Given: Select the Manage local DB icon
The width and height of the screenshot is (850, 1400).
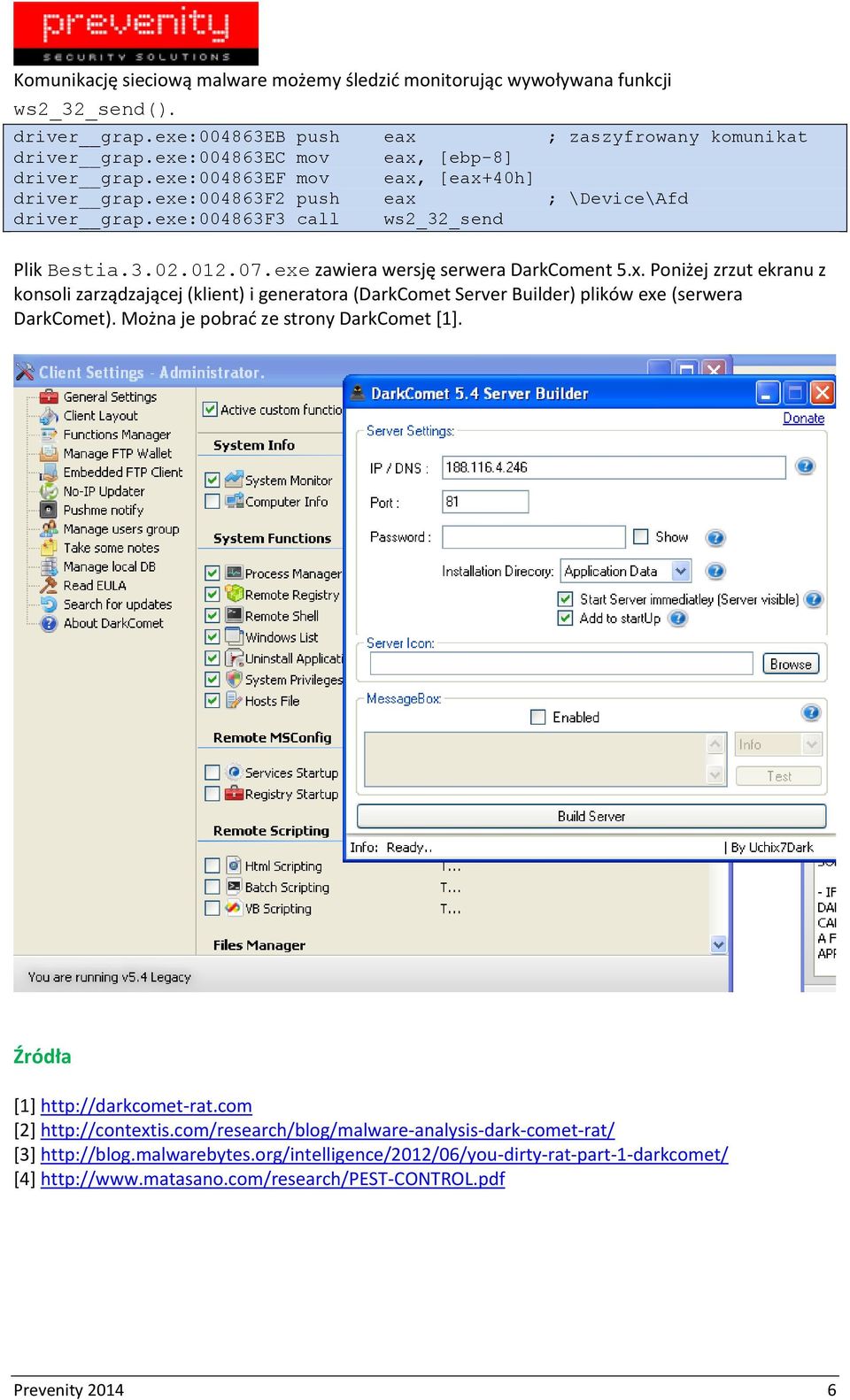Looking at the screenshot, I should 49,566.
